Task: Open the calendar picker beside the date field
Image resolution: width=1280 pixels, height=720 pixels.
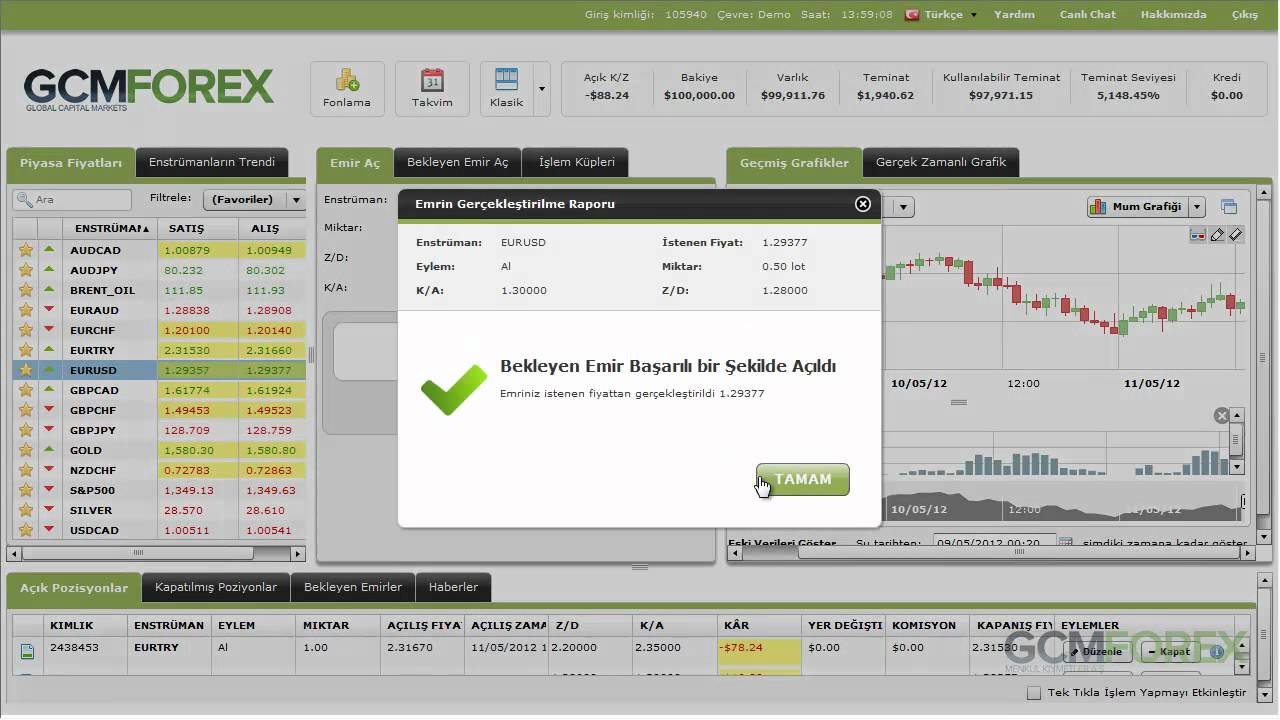Action: point(1065,543)
